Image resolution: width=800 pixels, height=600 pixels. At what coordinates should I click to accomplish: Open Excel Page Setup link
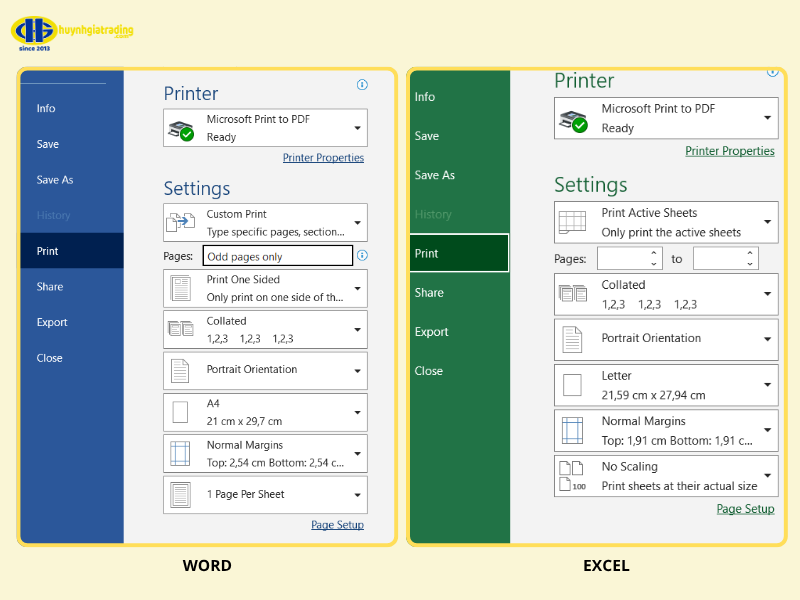pos(745,509)
